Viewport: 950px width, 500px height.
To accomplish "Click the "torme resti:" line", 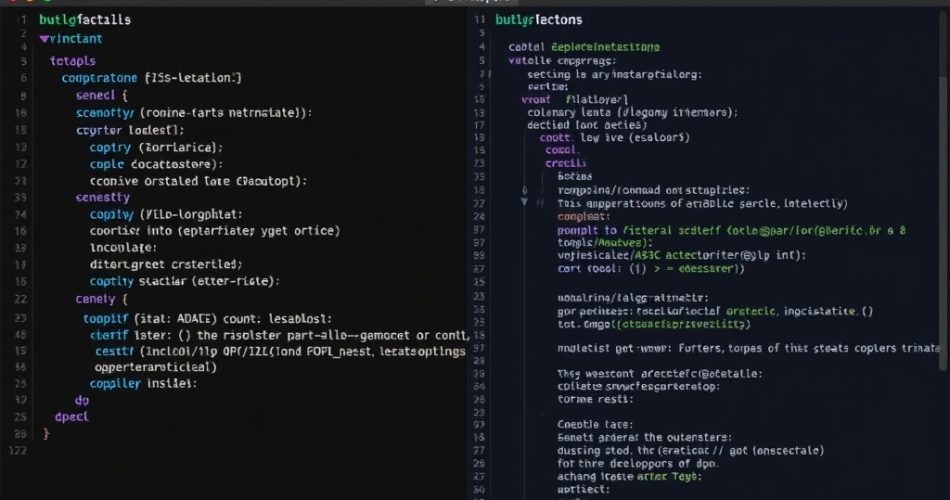I will [595, 400].
